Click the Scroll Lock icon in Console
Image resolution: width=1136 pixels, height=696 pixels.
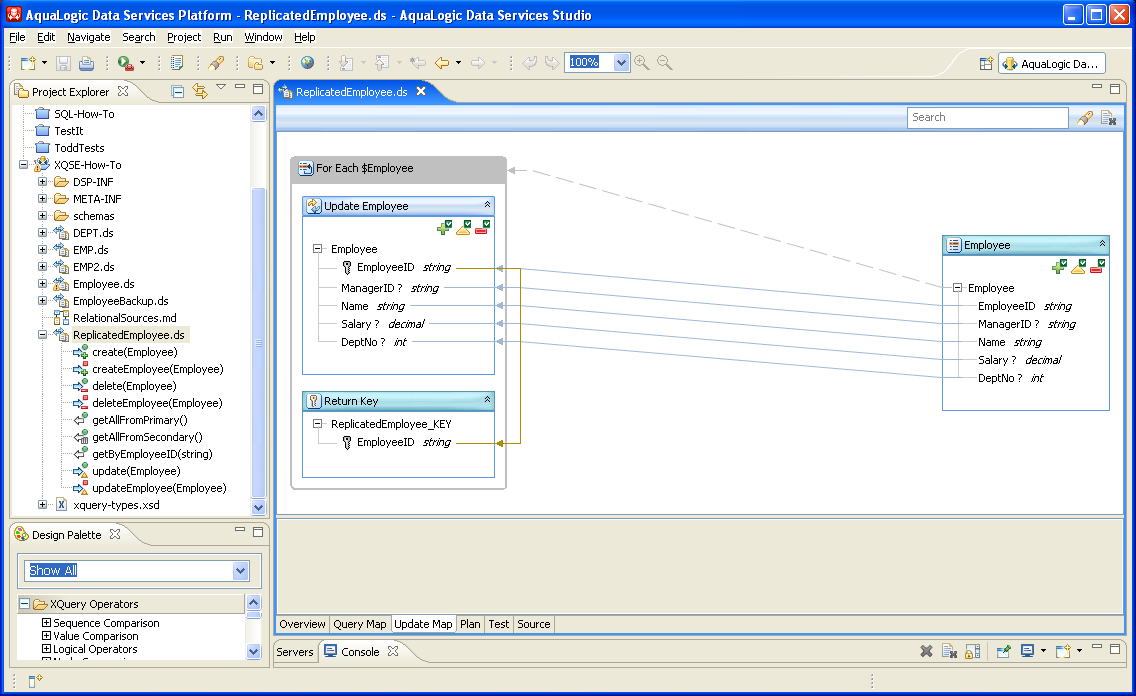972,651
